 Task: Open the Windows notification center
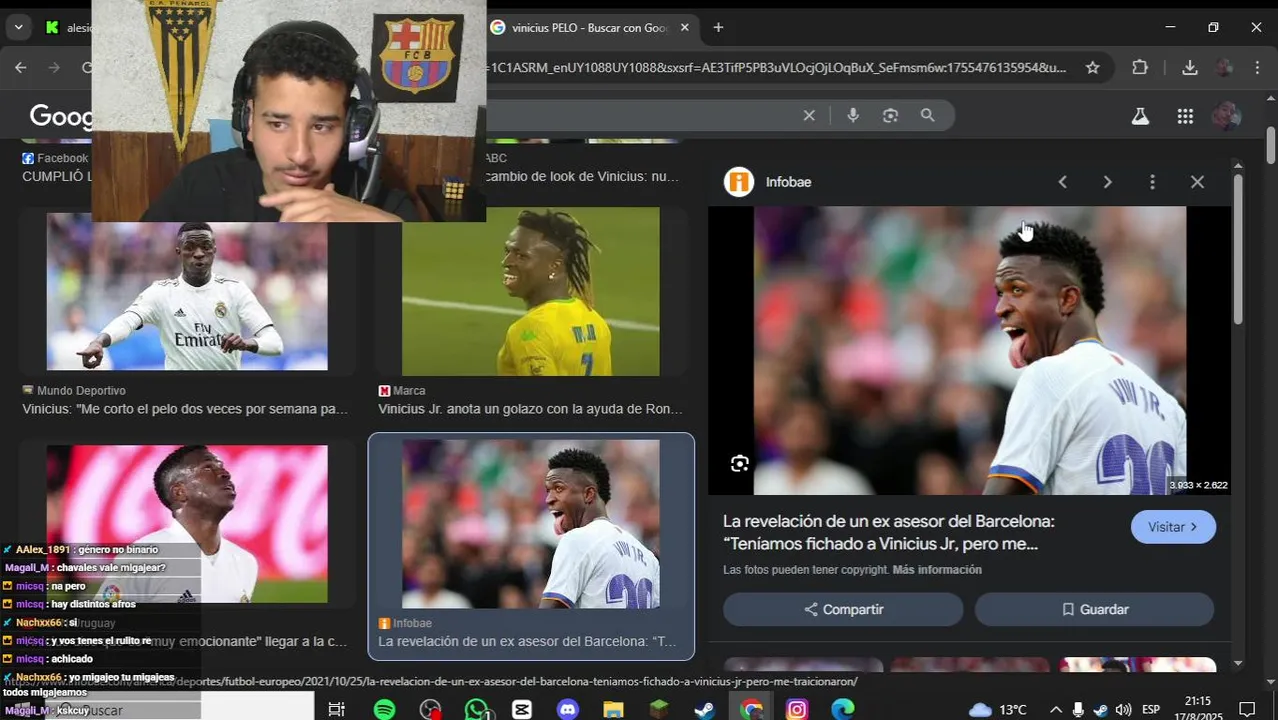(1247, 710)
